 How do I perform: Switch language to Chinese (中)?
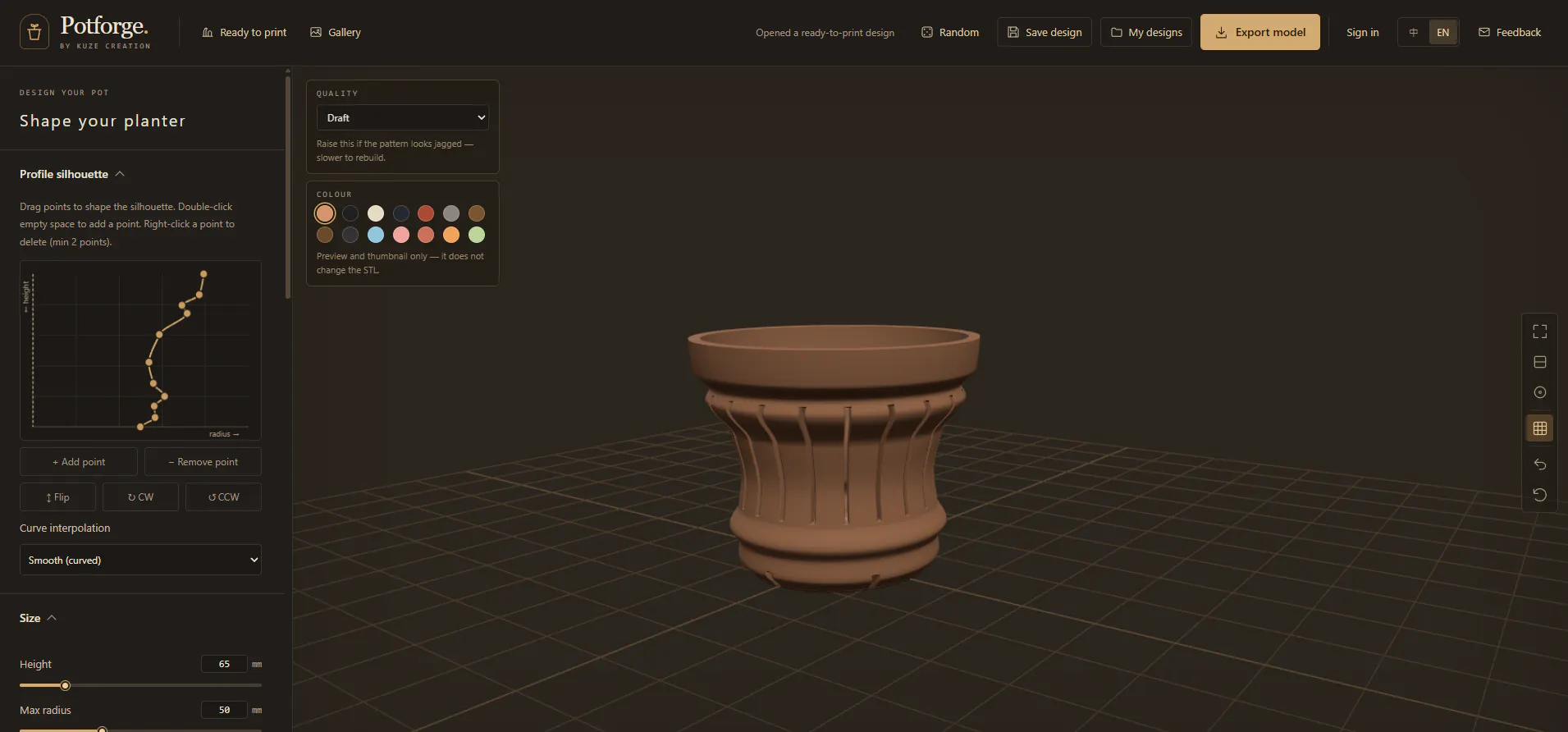1414,32
